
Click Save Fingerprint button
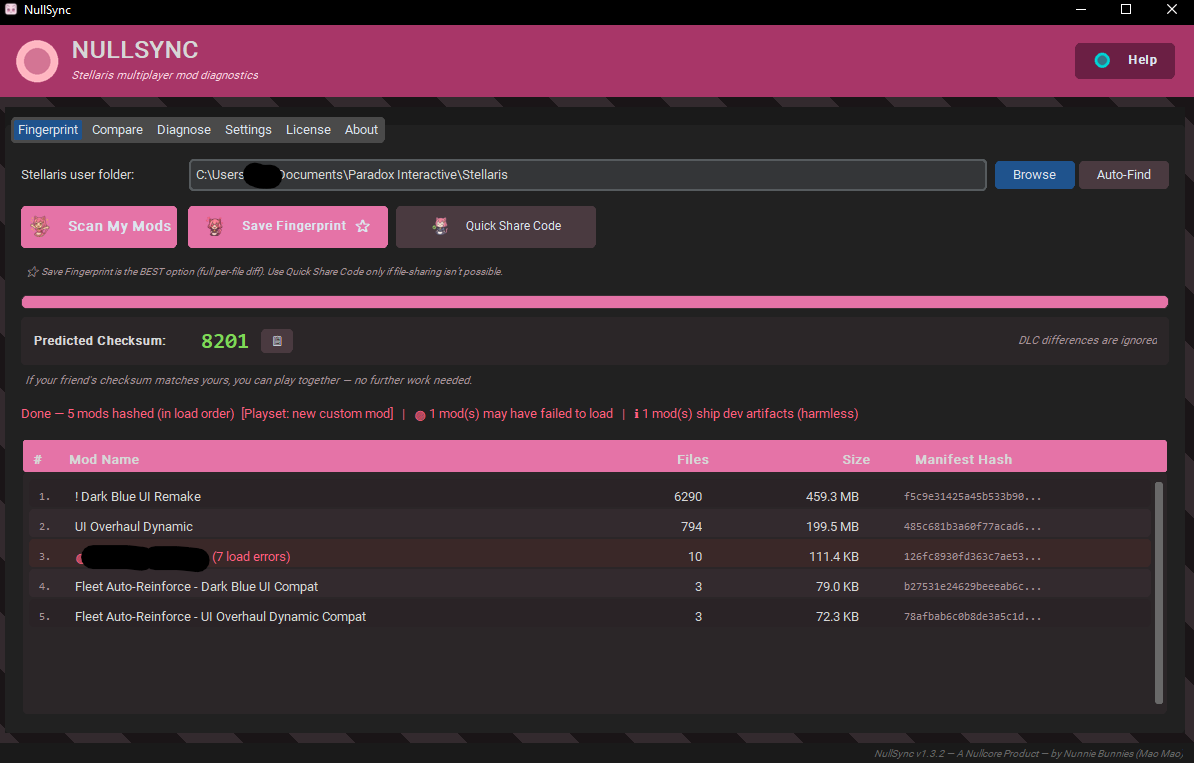tap(288, 226)
